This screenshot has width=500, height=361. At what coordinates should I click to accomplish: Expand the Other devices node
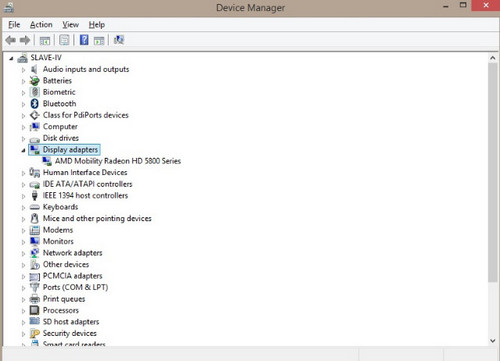pos(23,265)
